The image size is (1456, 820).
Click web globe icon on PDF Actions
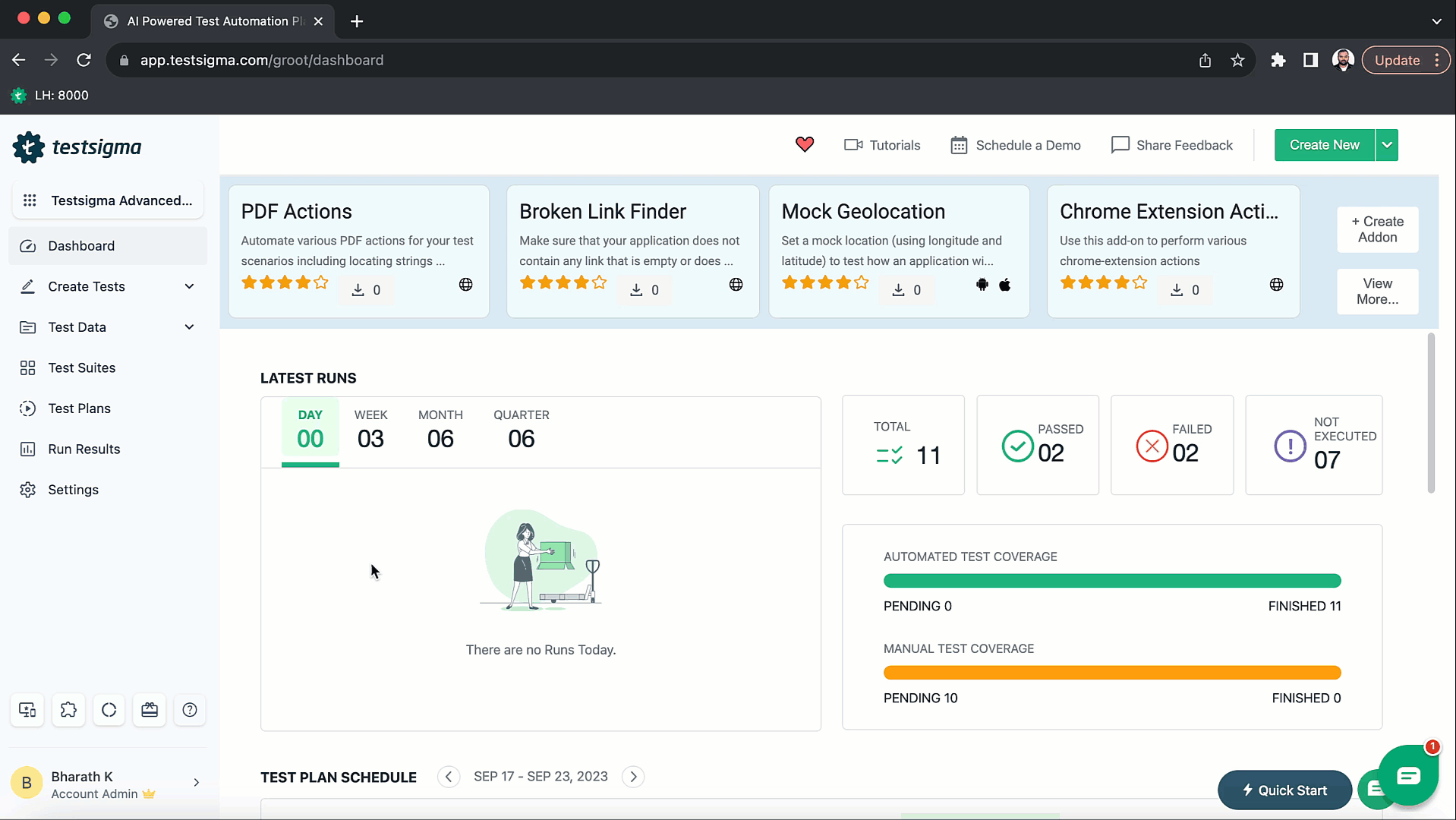[466, 285]
